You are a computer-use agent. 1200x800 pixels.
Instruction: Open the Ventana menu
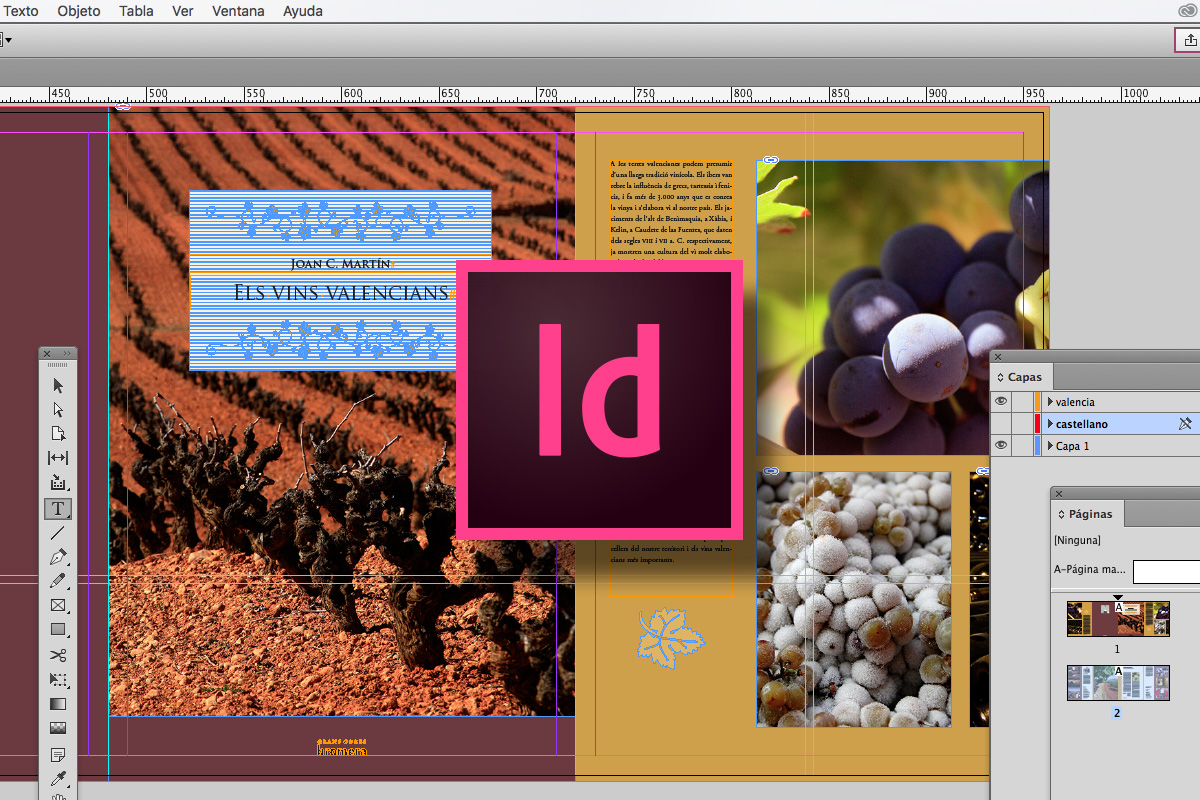(239, 11)
